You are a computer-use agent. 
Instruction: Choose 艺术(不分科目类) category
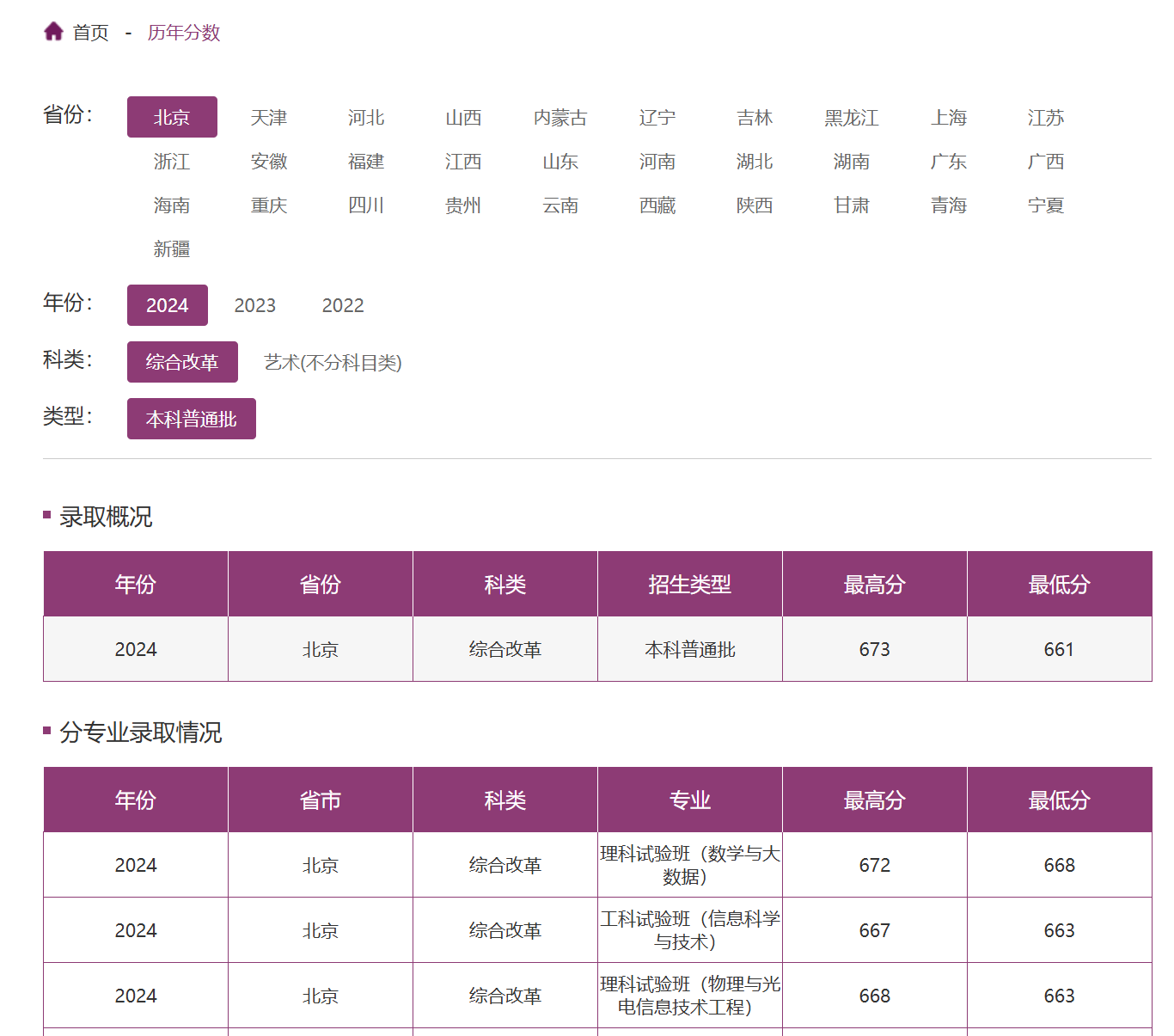point(333,363)
